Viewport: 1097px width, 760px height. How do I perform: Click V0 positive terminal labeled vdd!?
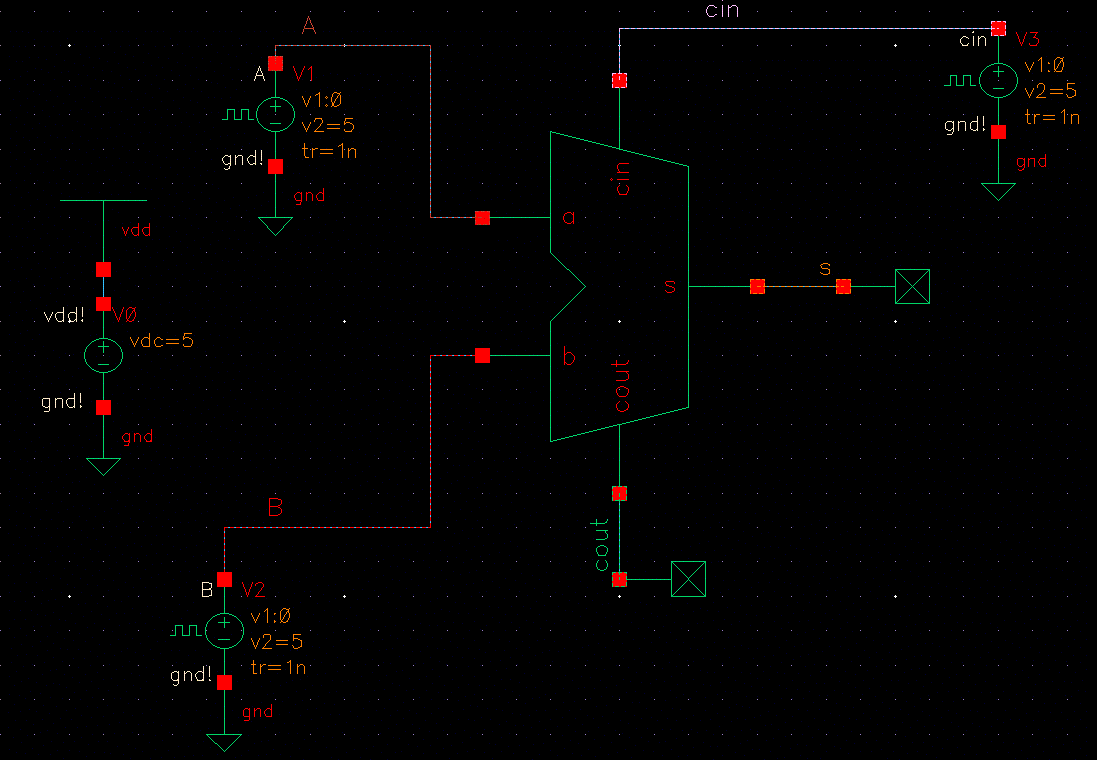(104, 304)
